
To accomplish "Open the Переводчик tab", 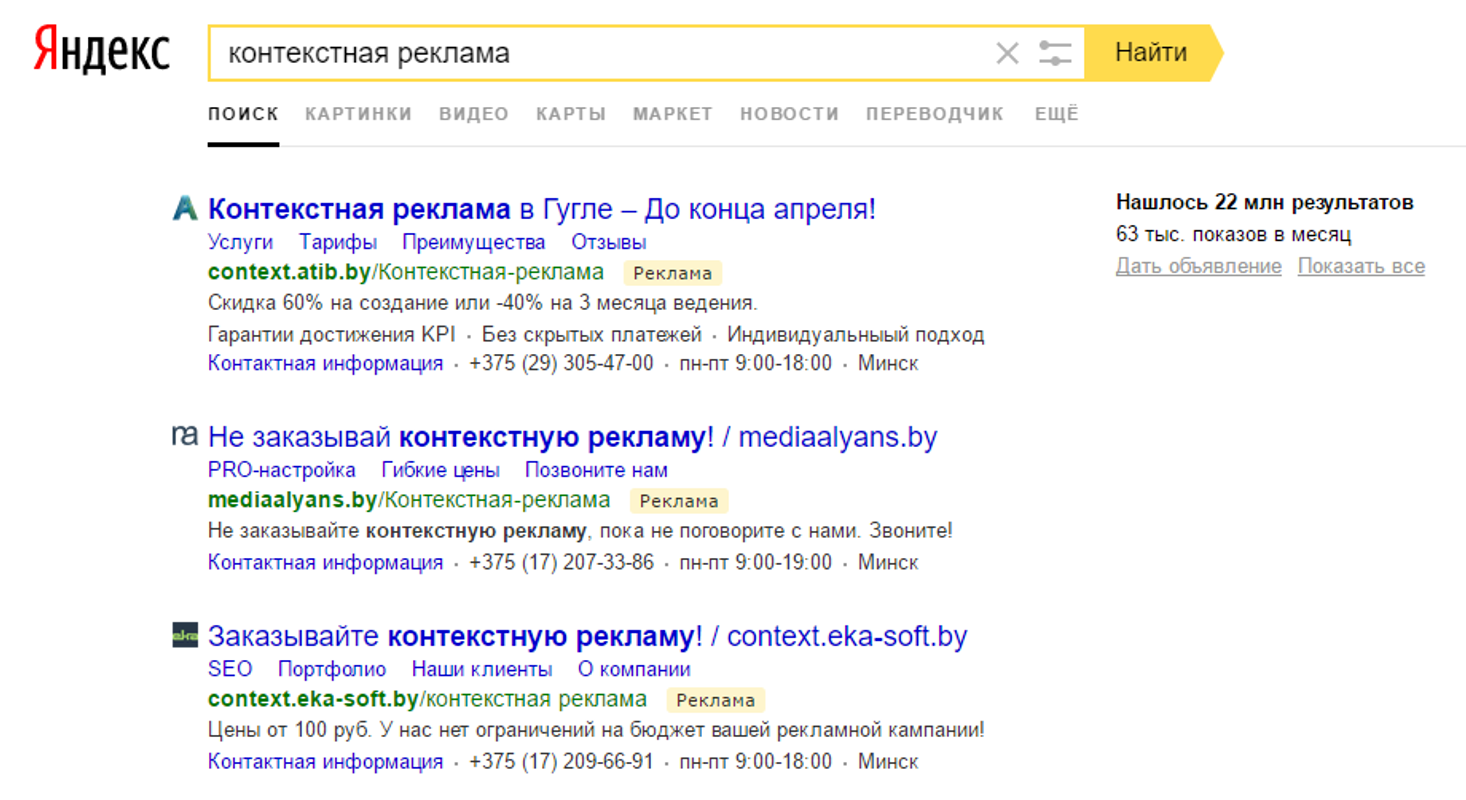I will [935, 114].
